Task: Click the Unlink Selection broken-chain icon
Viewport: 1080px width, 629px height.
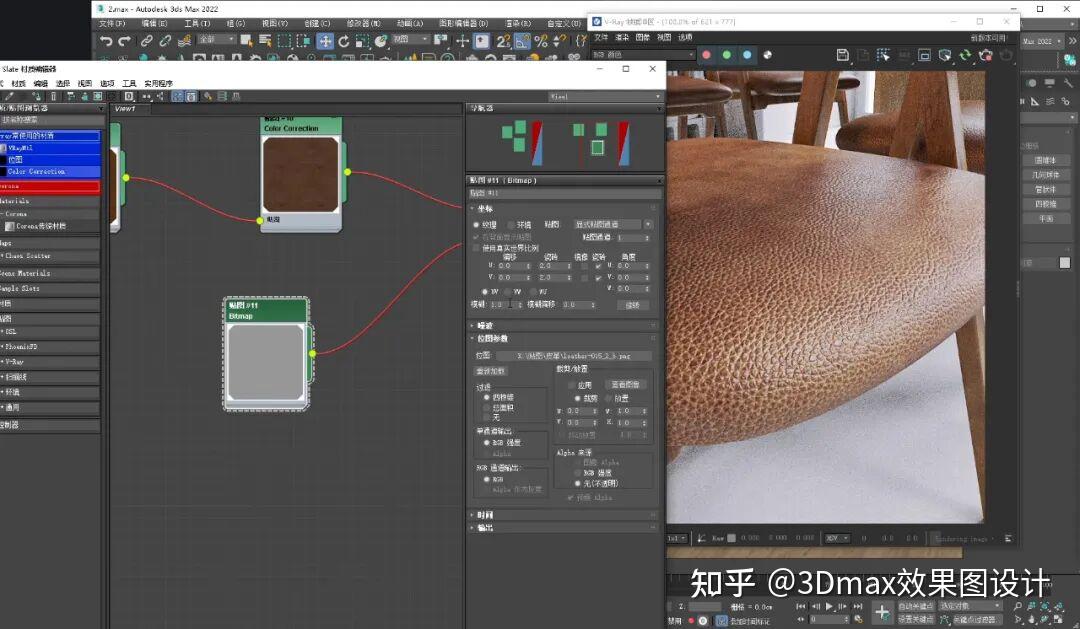Action: tap(165, 41)
